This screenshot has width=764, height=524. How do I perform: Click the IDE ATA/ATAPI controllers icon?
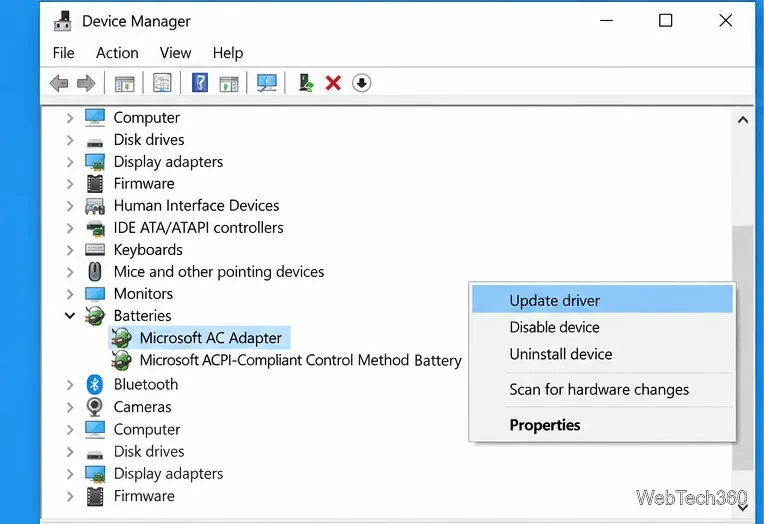tap(95, 228)
